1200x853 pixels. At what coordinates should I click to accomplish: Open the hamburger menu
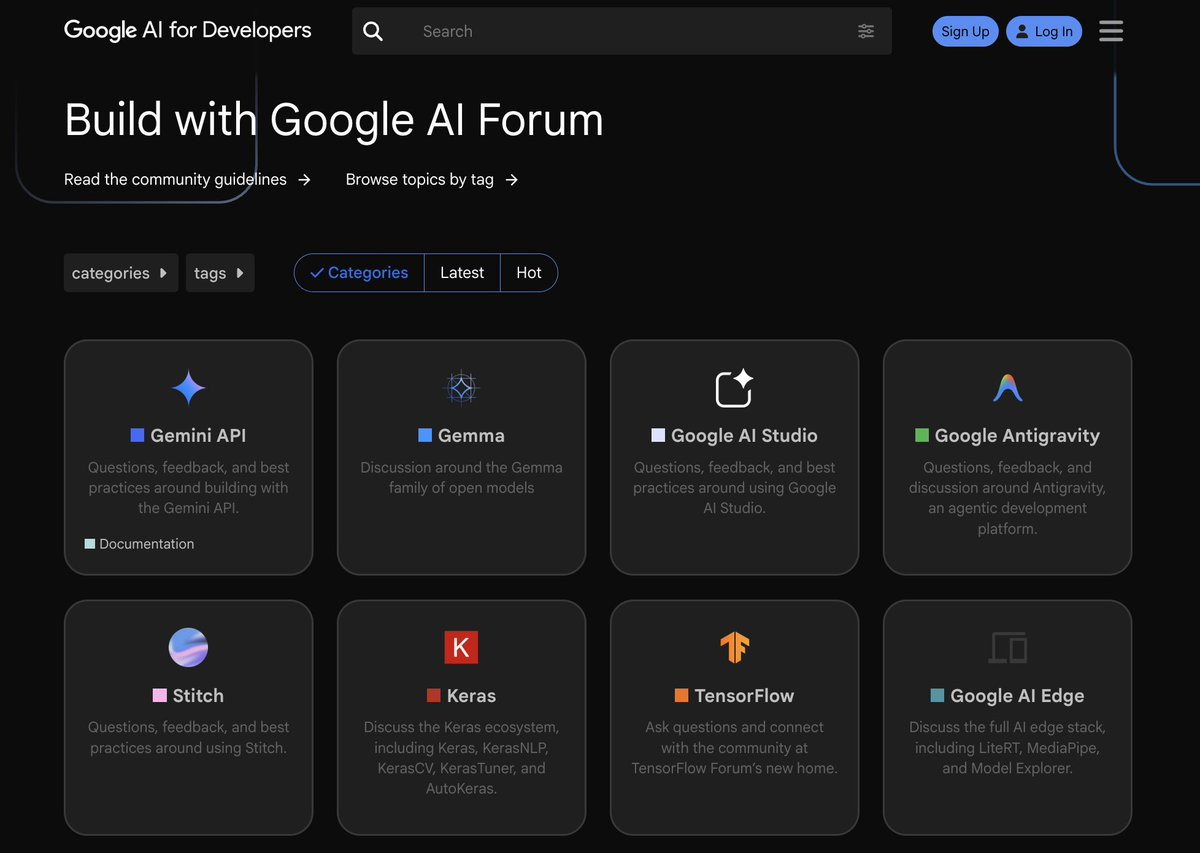click(x=1111, y=31)
